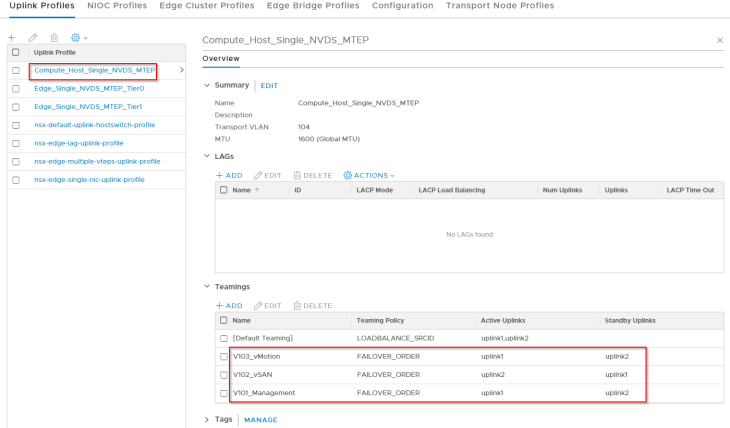Select the Edge_Single_NVDS_MTEP_Tier0 checkbox
The image size is (730, 428).
pos(15,88)
